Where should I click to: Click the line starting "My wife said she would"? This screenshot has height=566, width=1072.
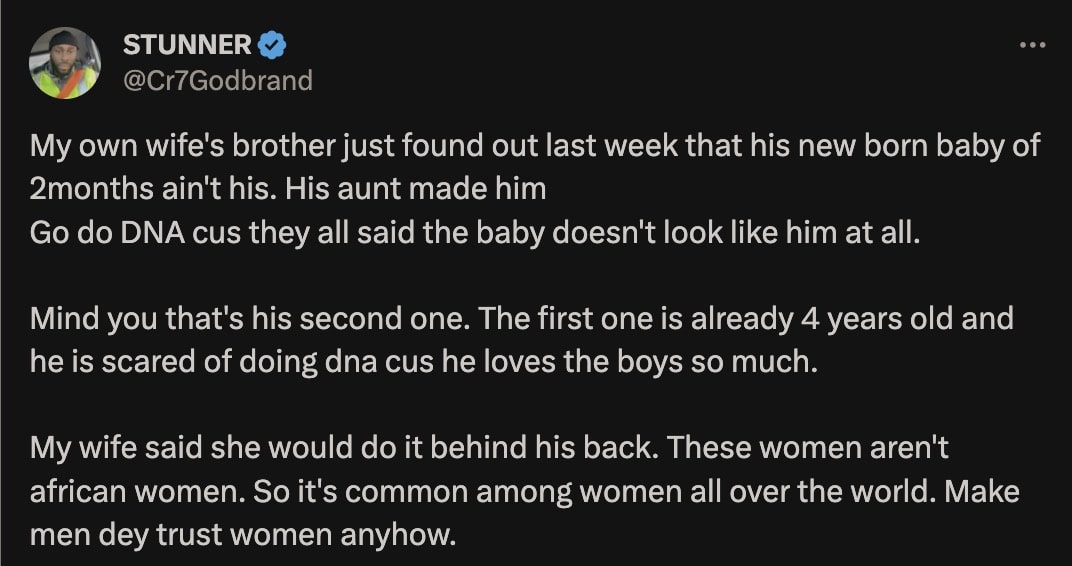click(x=488, y=448)
